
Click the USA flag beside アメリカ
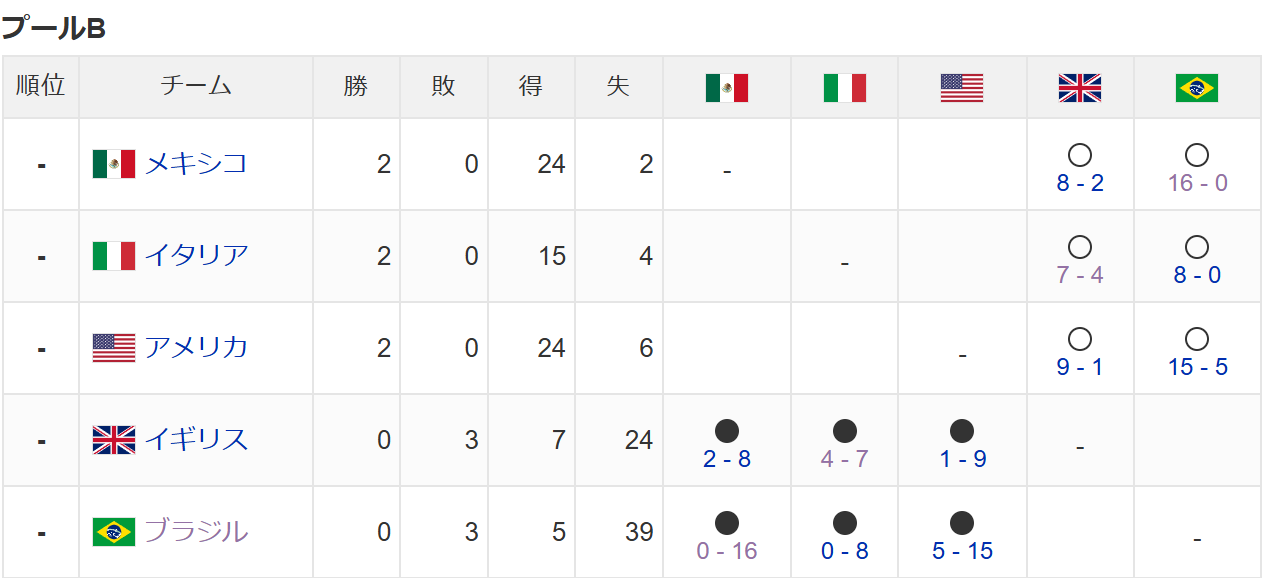pos(114,348)
